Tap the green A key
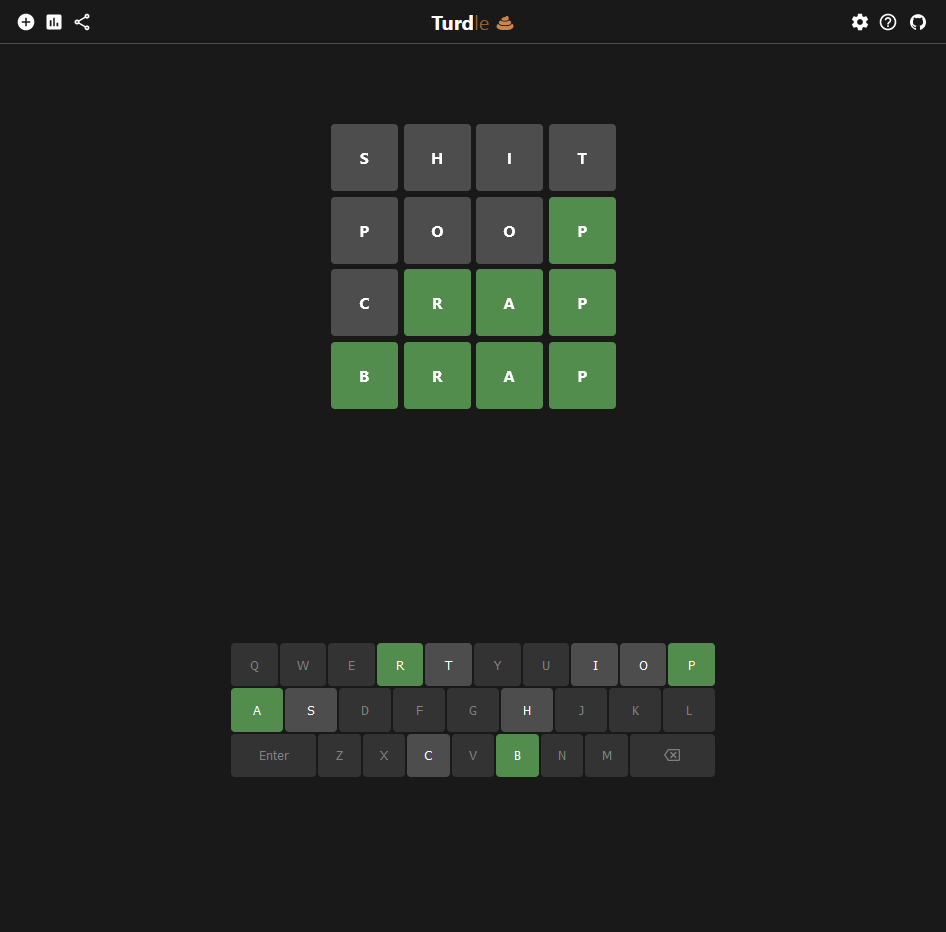 [x=257, y=710]
